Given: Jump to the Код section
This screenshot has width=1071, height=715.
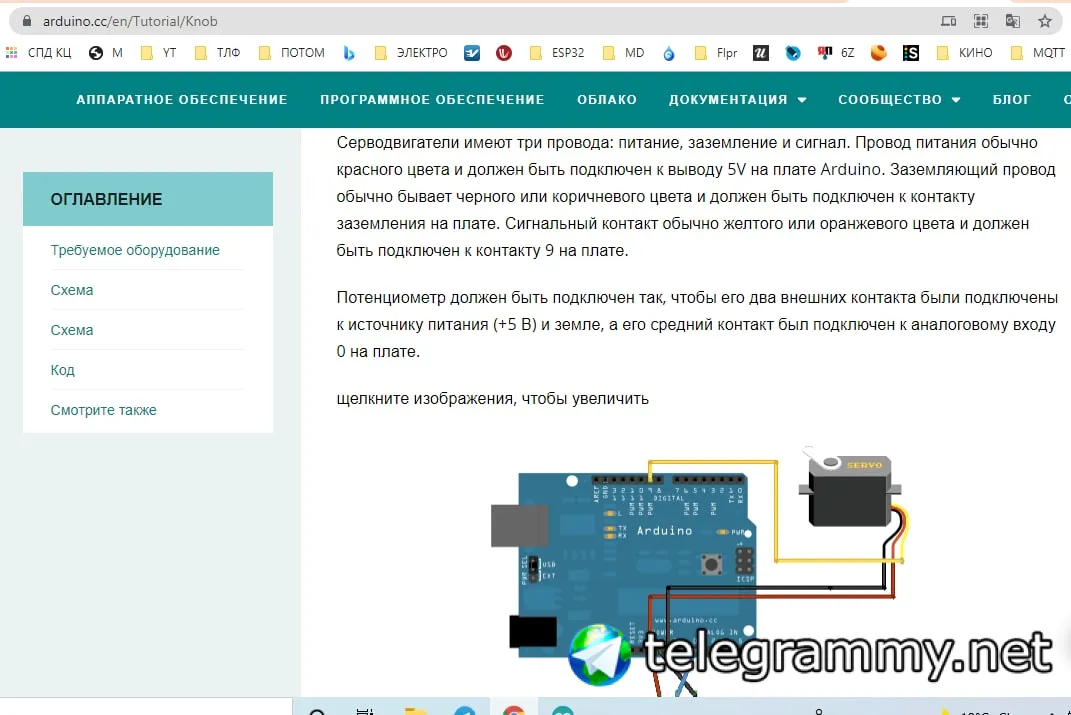Looking at the screenshot, I should coord(62,369).
